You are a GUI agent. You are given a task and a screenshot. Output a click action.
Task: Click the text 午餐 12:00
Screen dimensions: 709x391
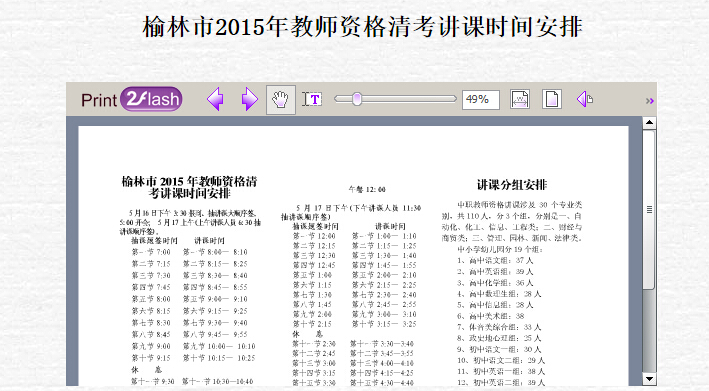click(x=367, y=189)
